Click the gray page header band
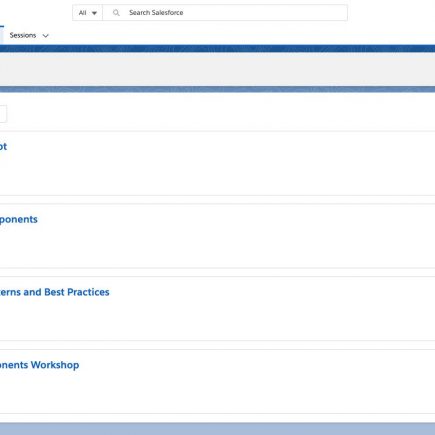This screenshot has width=435, height=435. (217, 69)
